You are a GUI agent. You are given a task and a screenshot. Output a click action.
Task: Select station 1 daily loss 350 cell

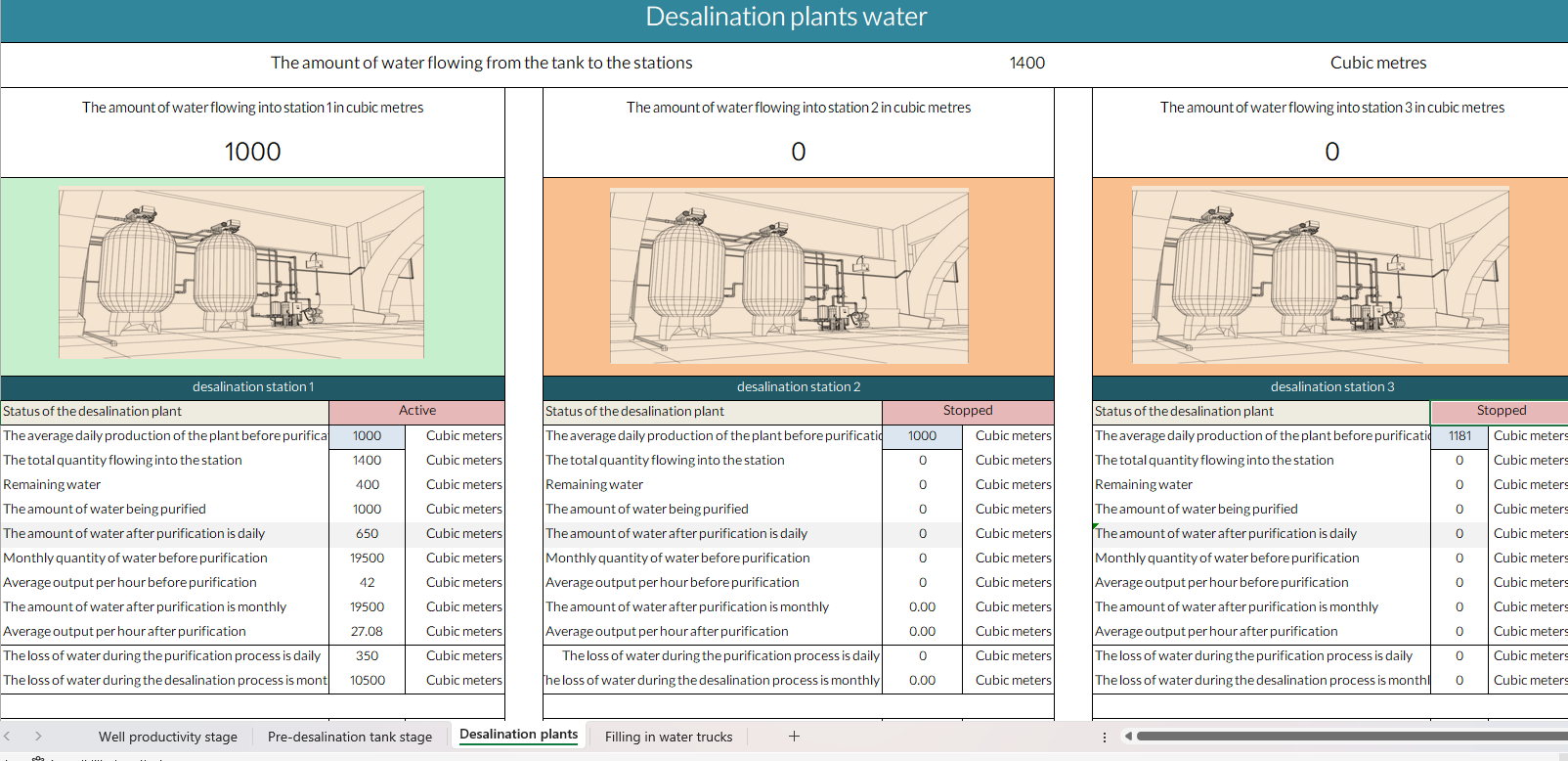pyautogui.click(x=368, y=655)
